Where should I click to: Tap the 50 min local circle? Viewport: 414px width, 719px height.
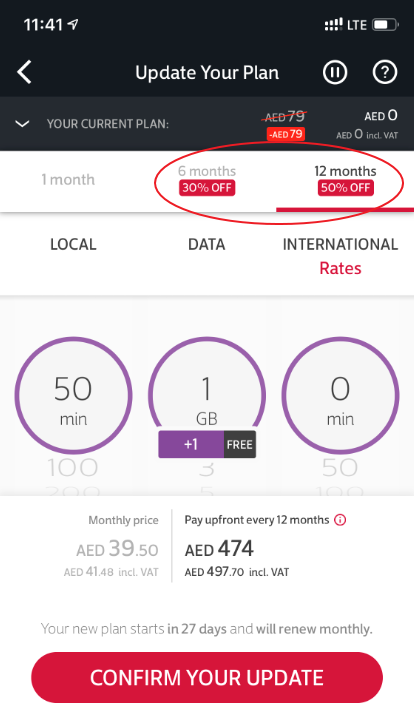[x=73, y=395]
